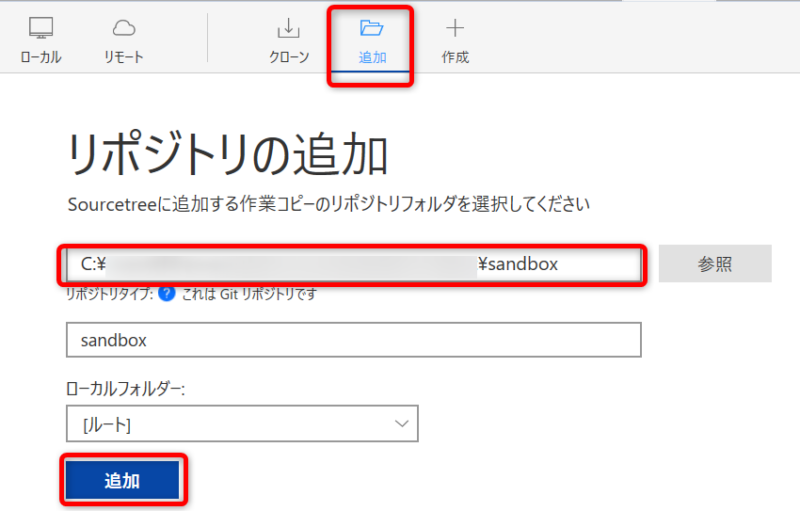Open the リモート tab label
This screenshot has height=511, width=800.
124,57
